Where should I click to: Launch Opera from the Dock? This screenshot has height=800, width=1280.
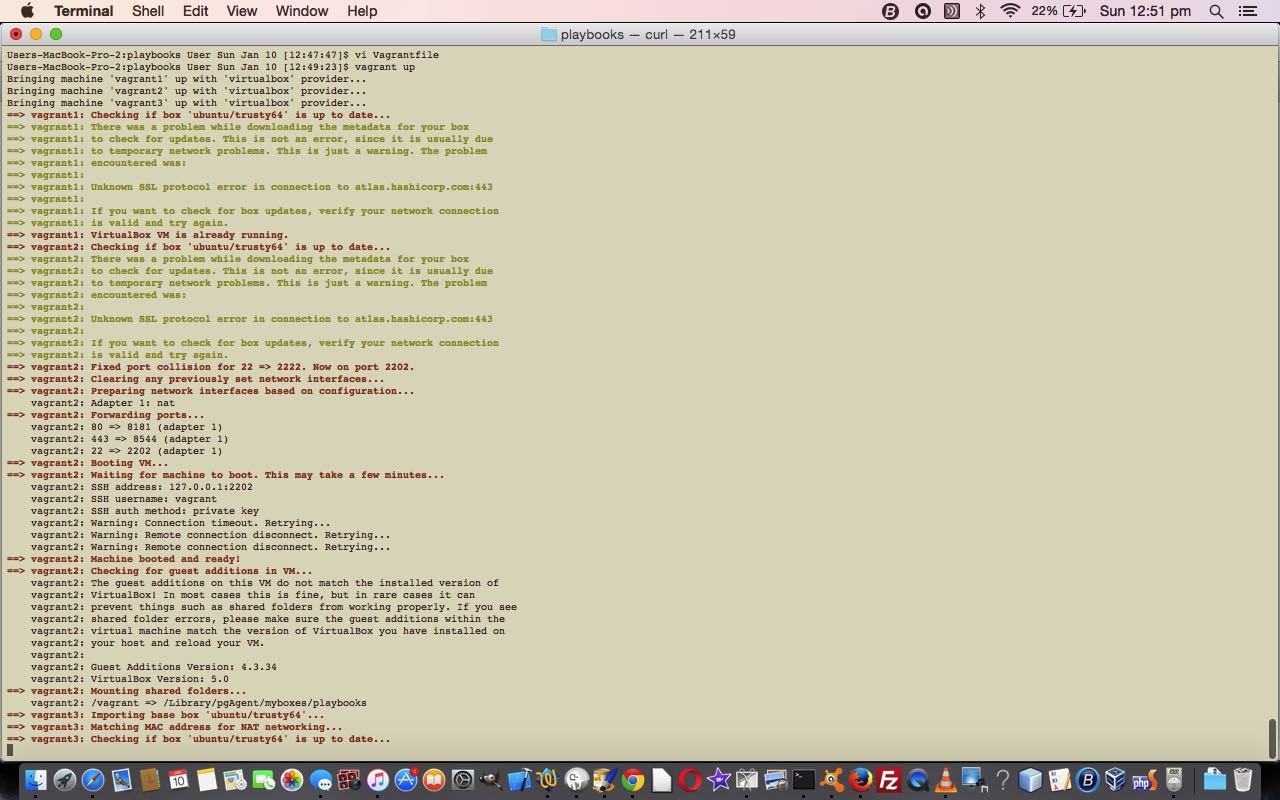point(690,780)
